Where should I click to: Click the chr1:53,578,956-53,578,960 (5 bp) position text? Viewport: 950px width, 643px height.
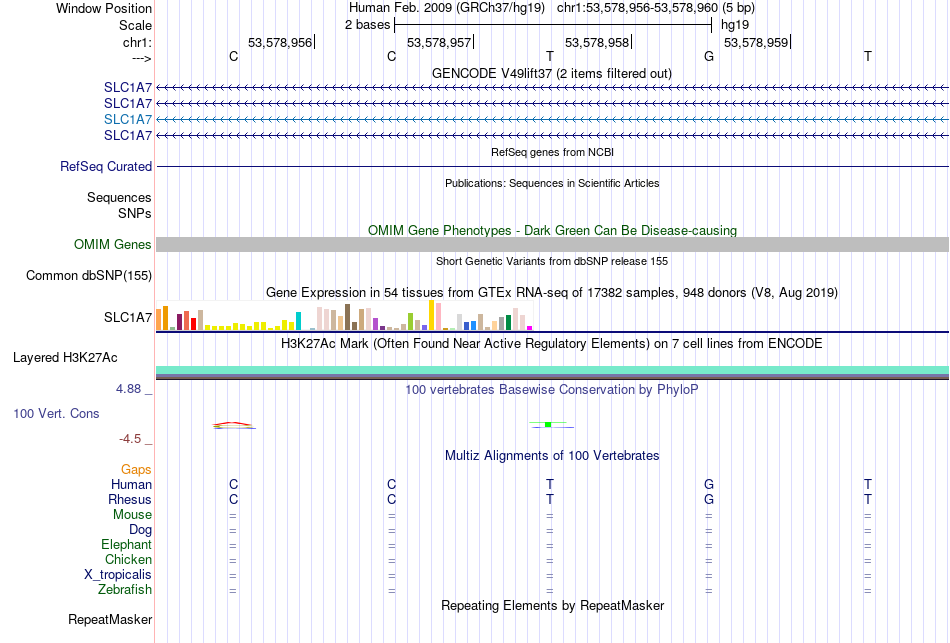click(656, 8)
